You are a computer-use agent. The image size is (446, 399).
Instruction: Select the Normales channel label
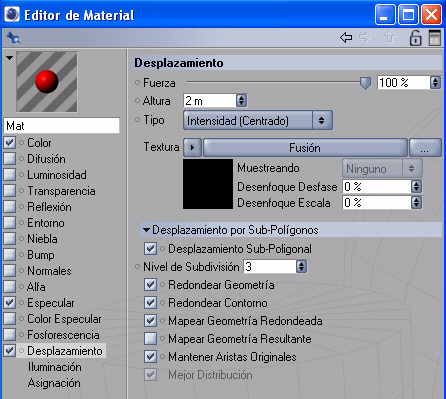click(x=49, y=271)
